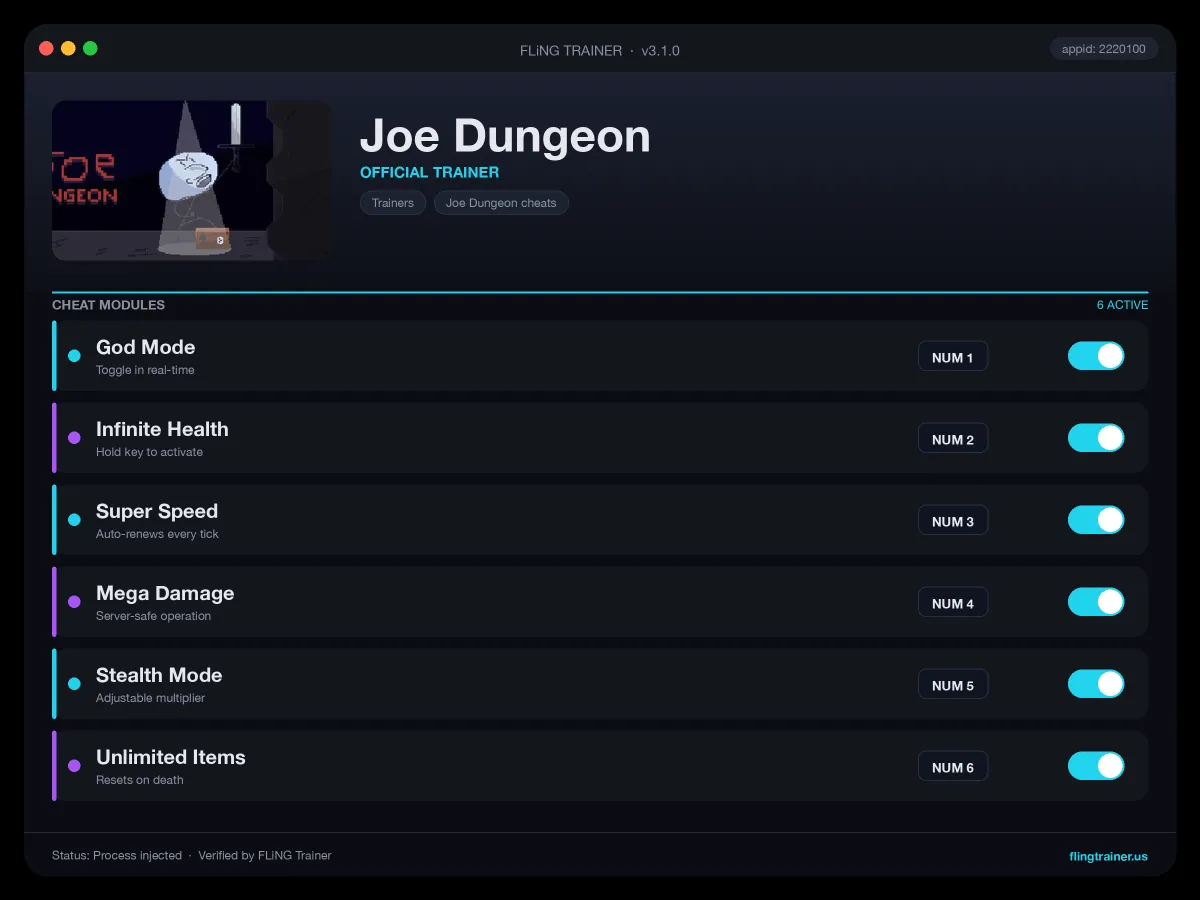Viewport: 1200px width, 900px height.
Task: Toggle the Super Speed switch
Action: point(1096,520)
